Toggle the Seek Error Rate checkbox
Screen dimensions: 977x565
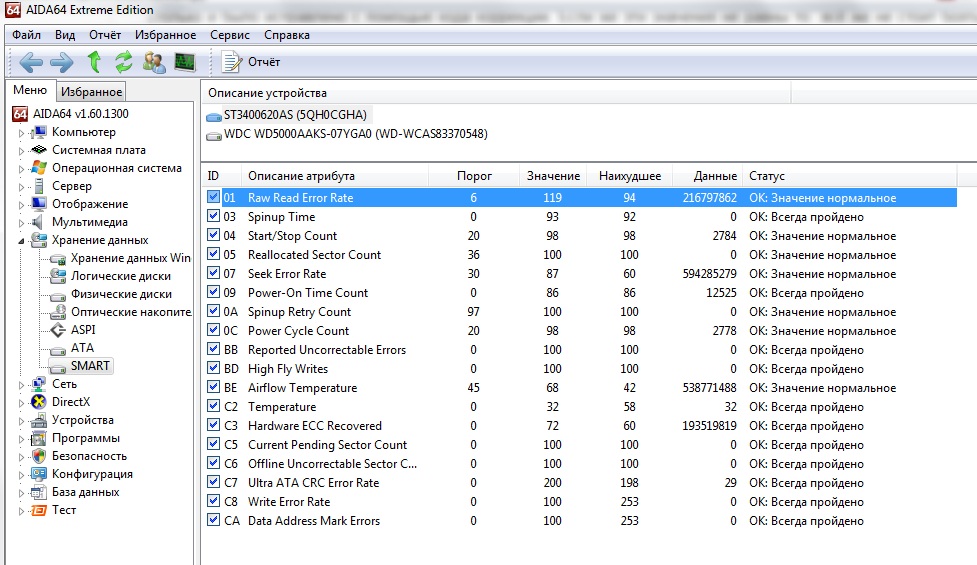point(213,274)
